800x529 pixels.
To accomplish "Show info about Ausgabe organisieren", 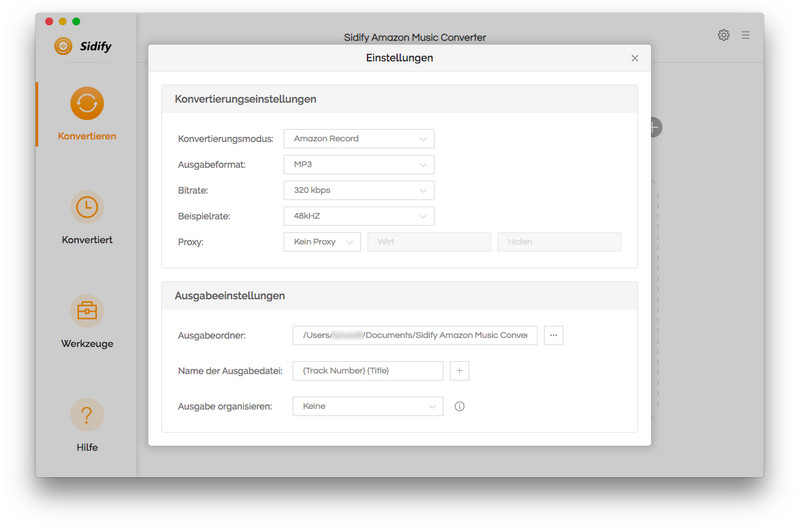I will click(x=460, y=406).
